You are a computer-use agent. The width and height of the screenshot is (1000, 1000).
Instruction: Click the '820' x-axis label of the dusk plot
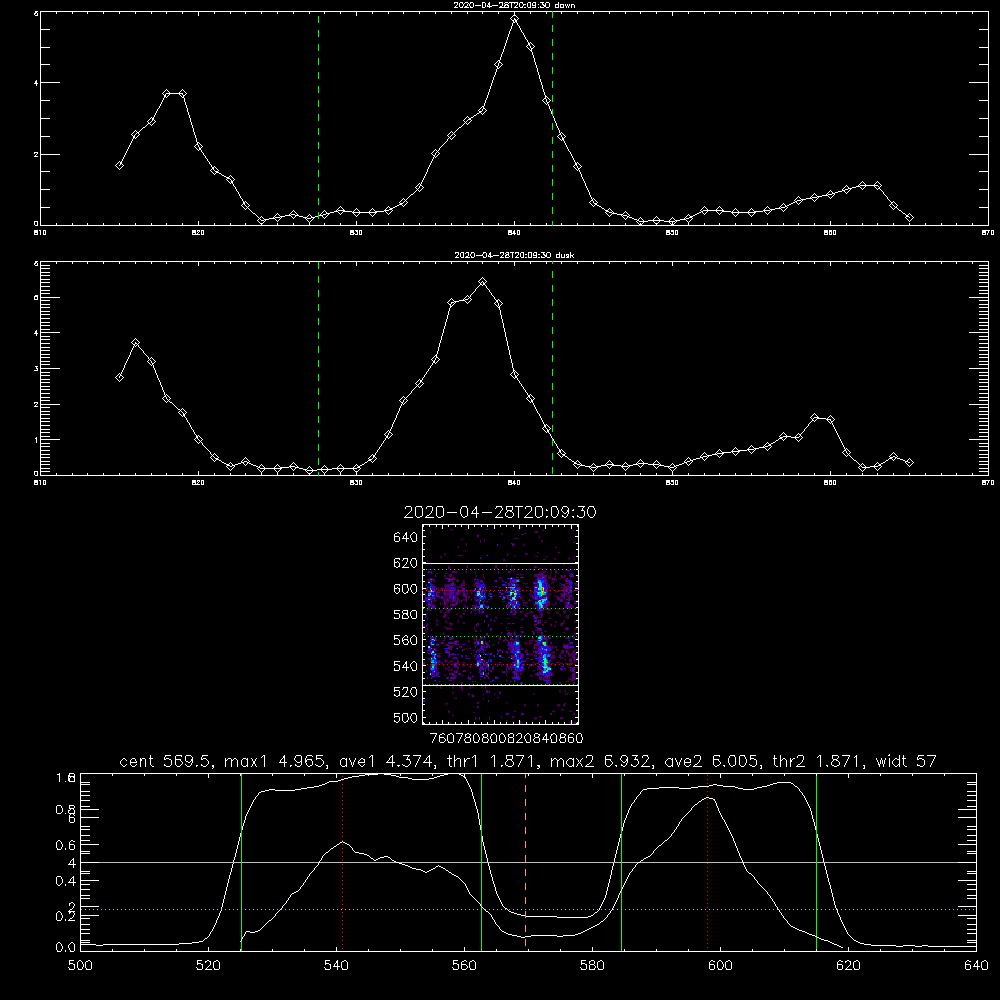click(x=198, y=483)
